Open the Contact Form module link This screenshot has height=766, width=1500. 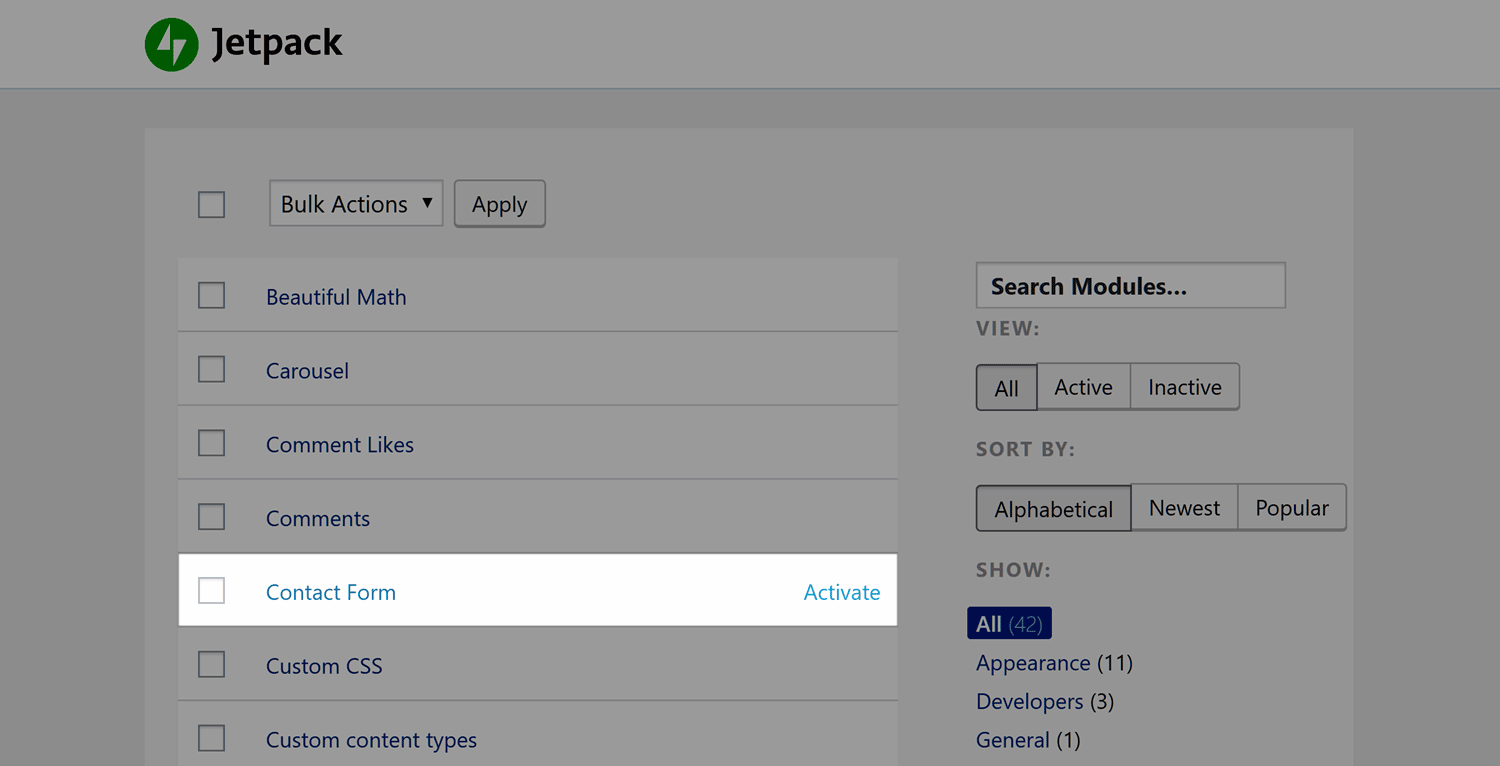pos(331,592)
